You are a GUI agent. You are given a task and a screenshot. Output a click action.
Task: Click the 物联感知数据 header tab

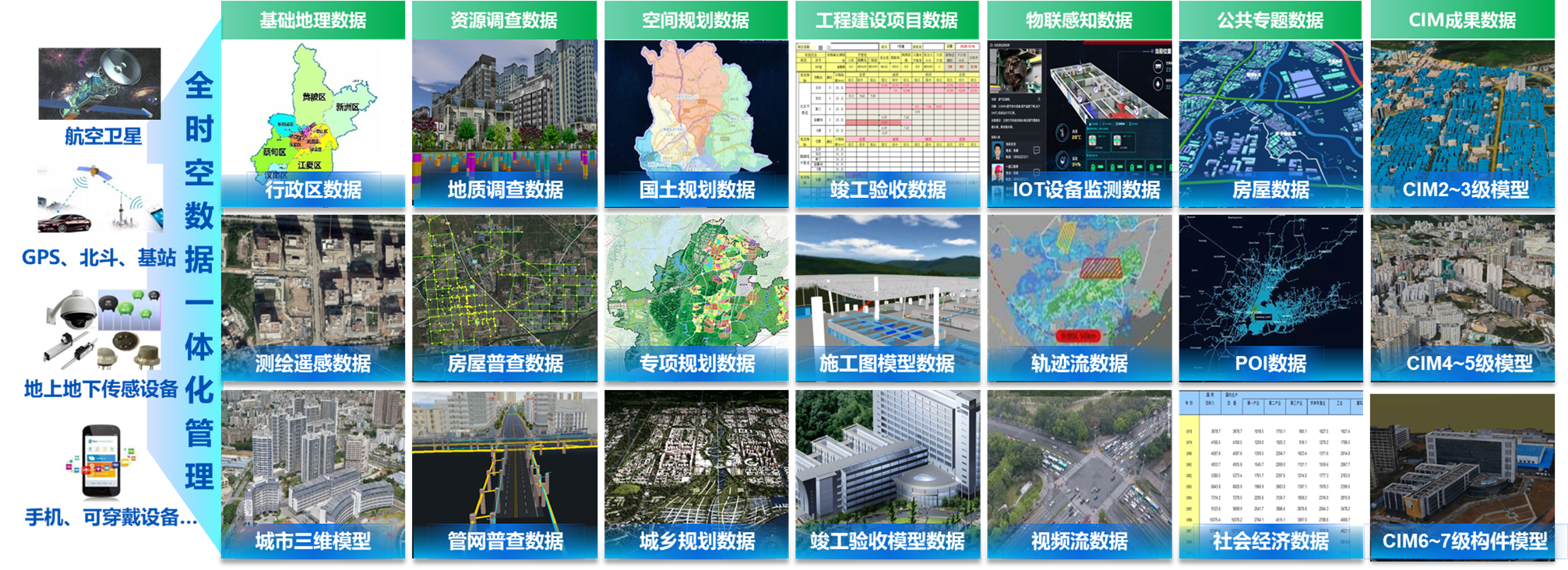point(1079,20)
